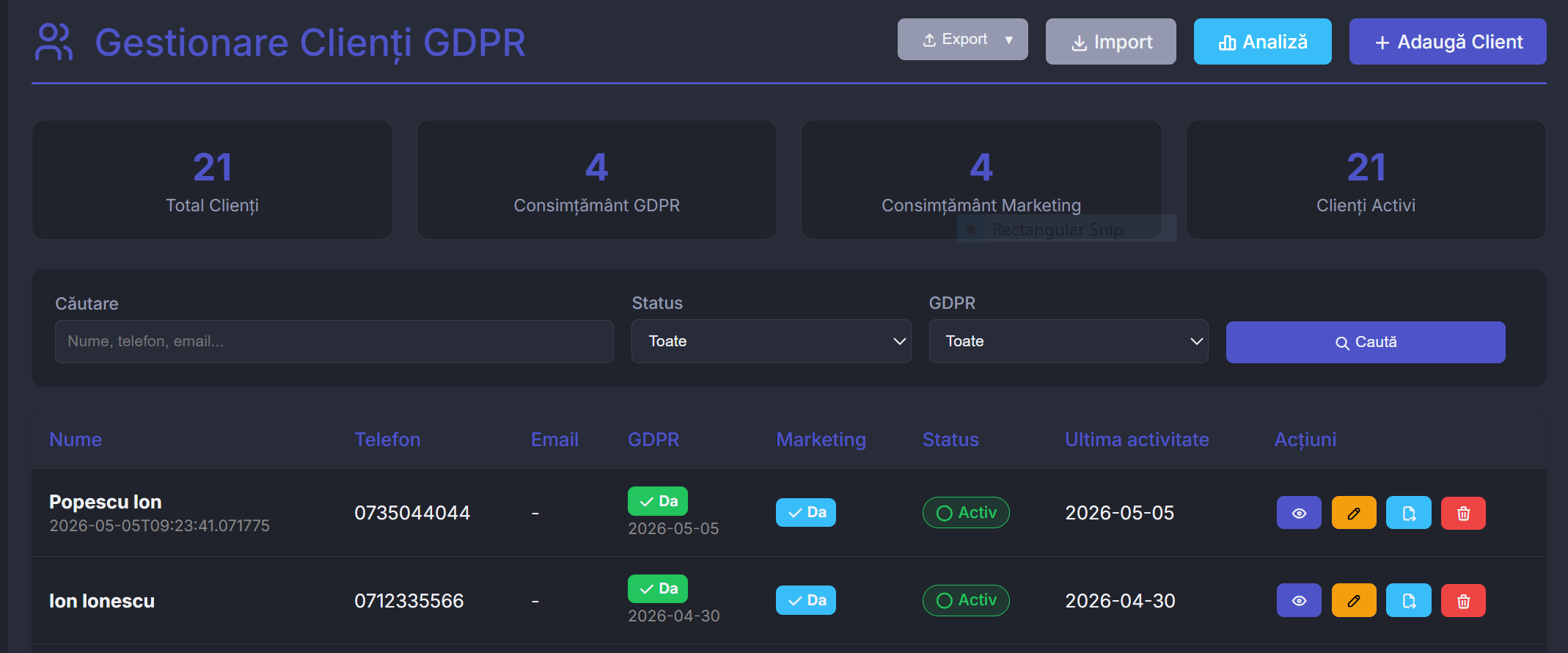Sort table by Nume column header
The height and width of the screenshot is (653, 1568).
click(76, 439)
